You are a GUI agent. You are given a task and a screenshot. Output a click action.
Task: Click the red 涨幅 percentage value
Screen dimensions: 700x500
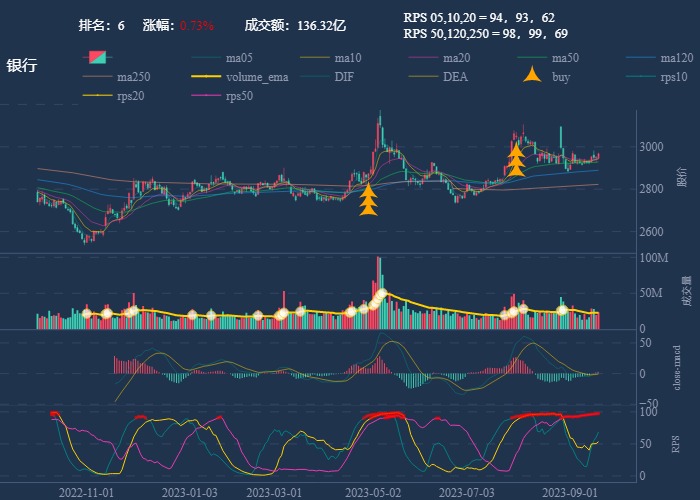click(x=197, y=25)
